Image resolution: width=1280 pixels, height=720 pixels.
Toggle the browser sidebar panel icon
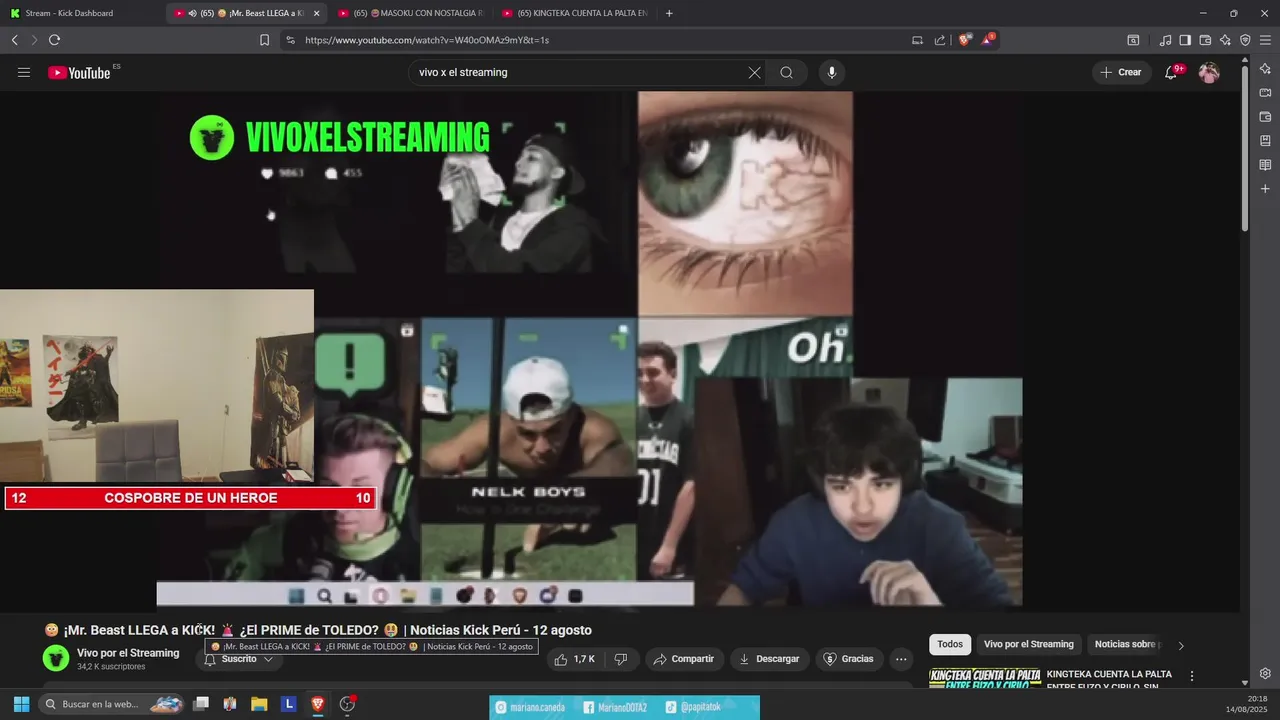[1185, 40]
